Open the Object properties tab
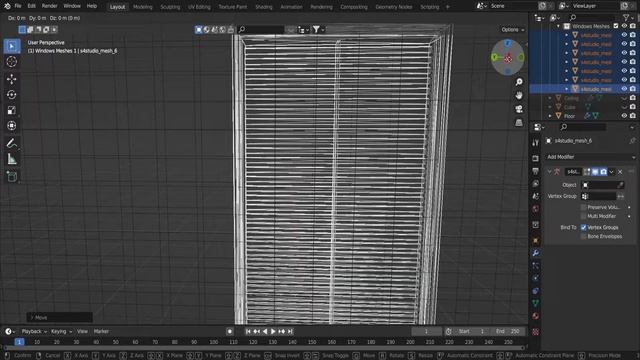The width and height of the screenshot is (640, 360). point(536,240)
